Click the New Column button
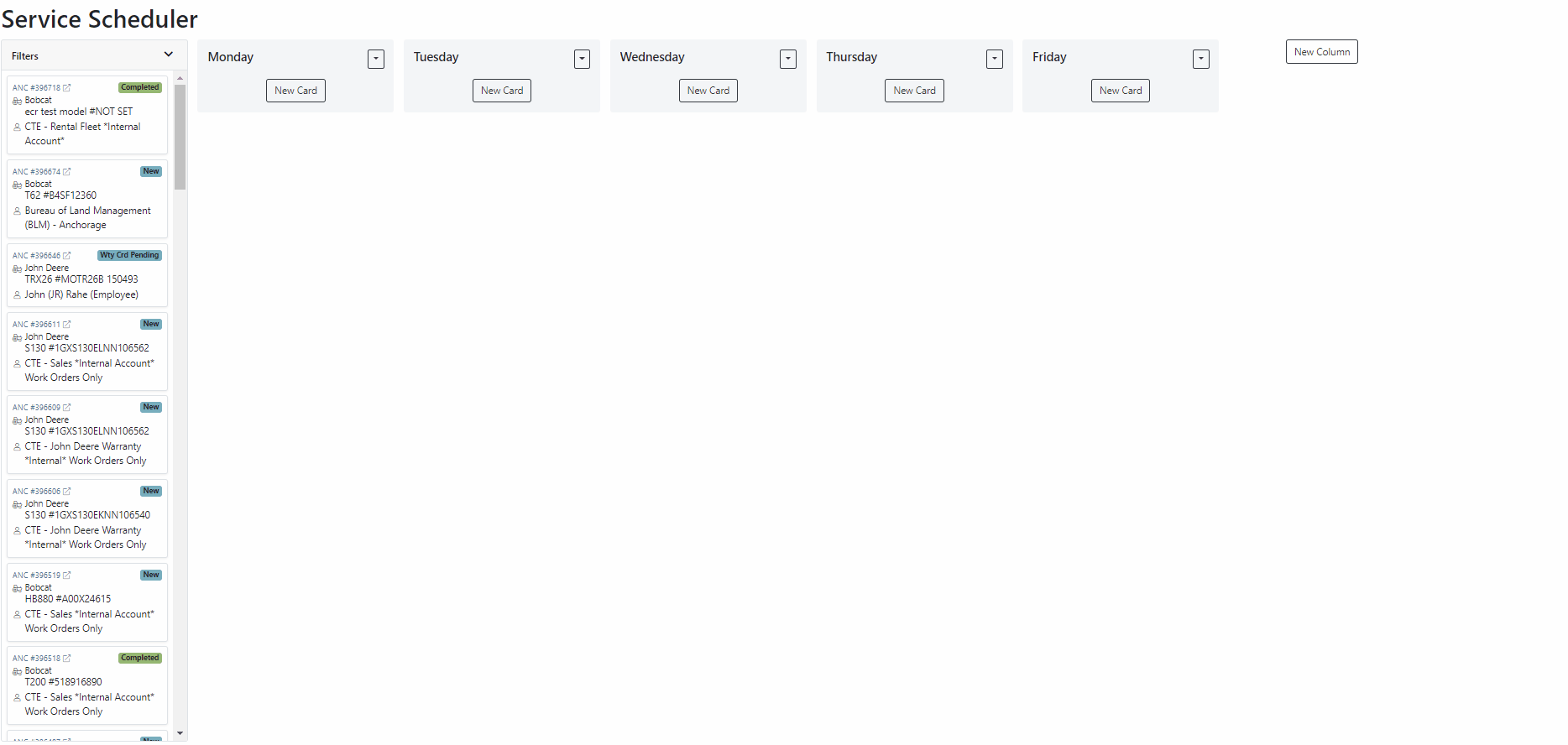This screenshot has width=1568, height=745. 1322,52
